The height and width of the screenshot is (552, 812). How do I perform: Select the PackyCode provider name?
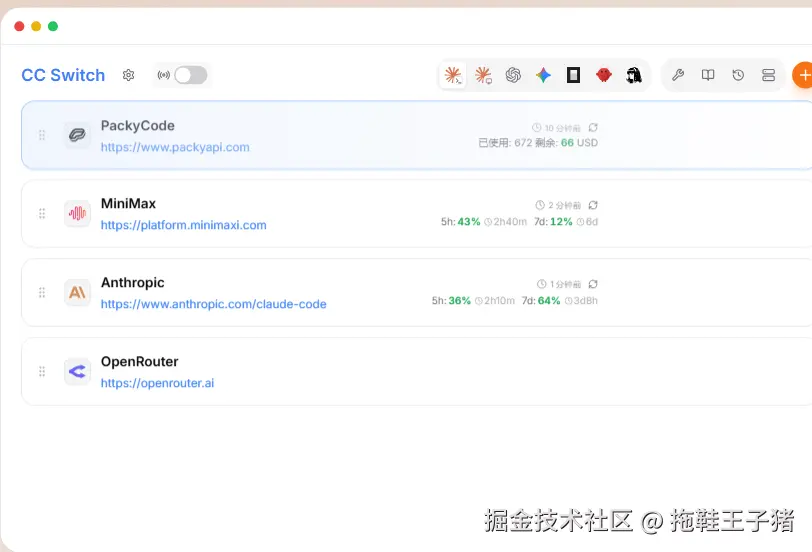tap(138, 126)
